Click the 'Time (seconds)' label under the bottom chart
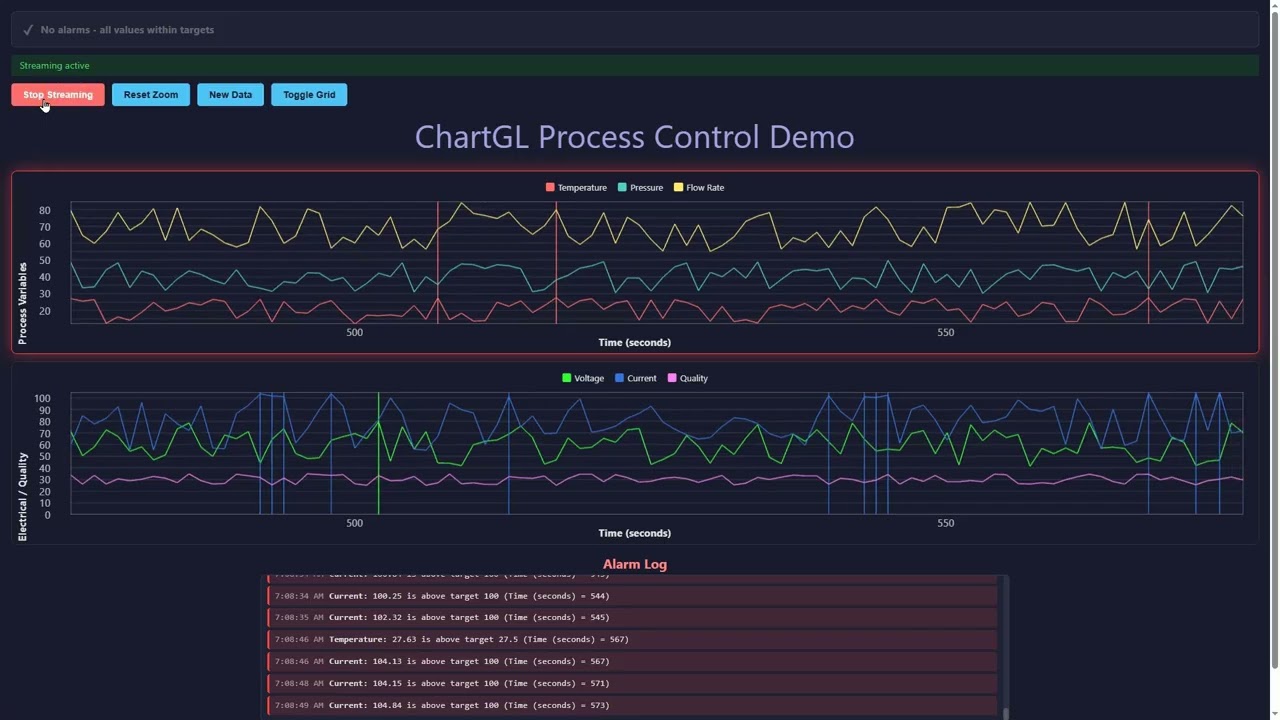The image size is (1280, 720). 635,533
